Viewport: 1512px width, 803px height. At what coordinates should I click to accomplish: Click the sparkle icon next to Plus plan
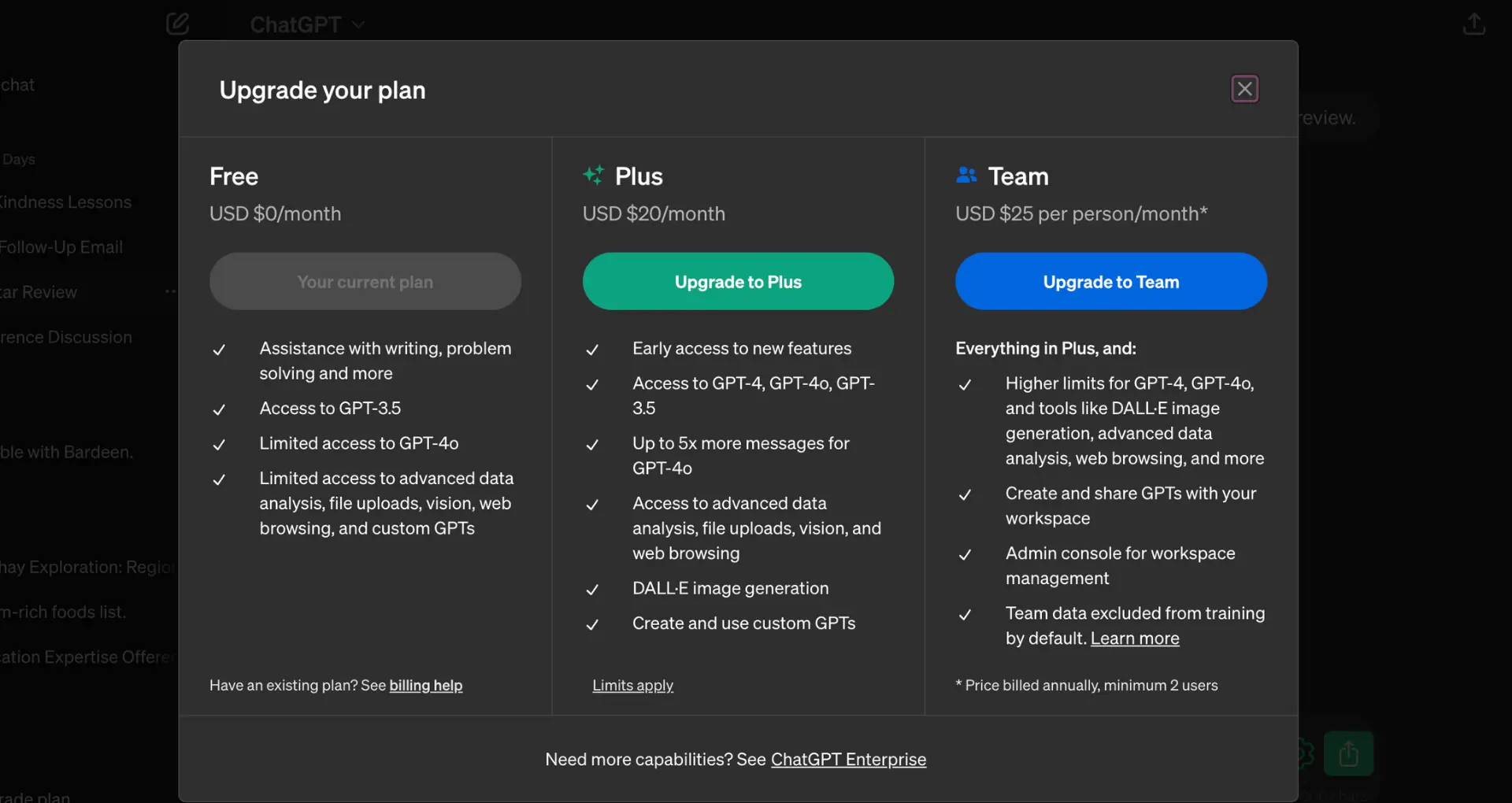click(x=593, y=175)
